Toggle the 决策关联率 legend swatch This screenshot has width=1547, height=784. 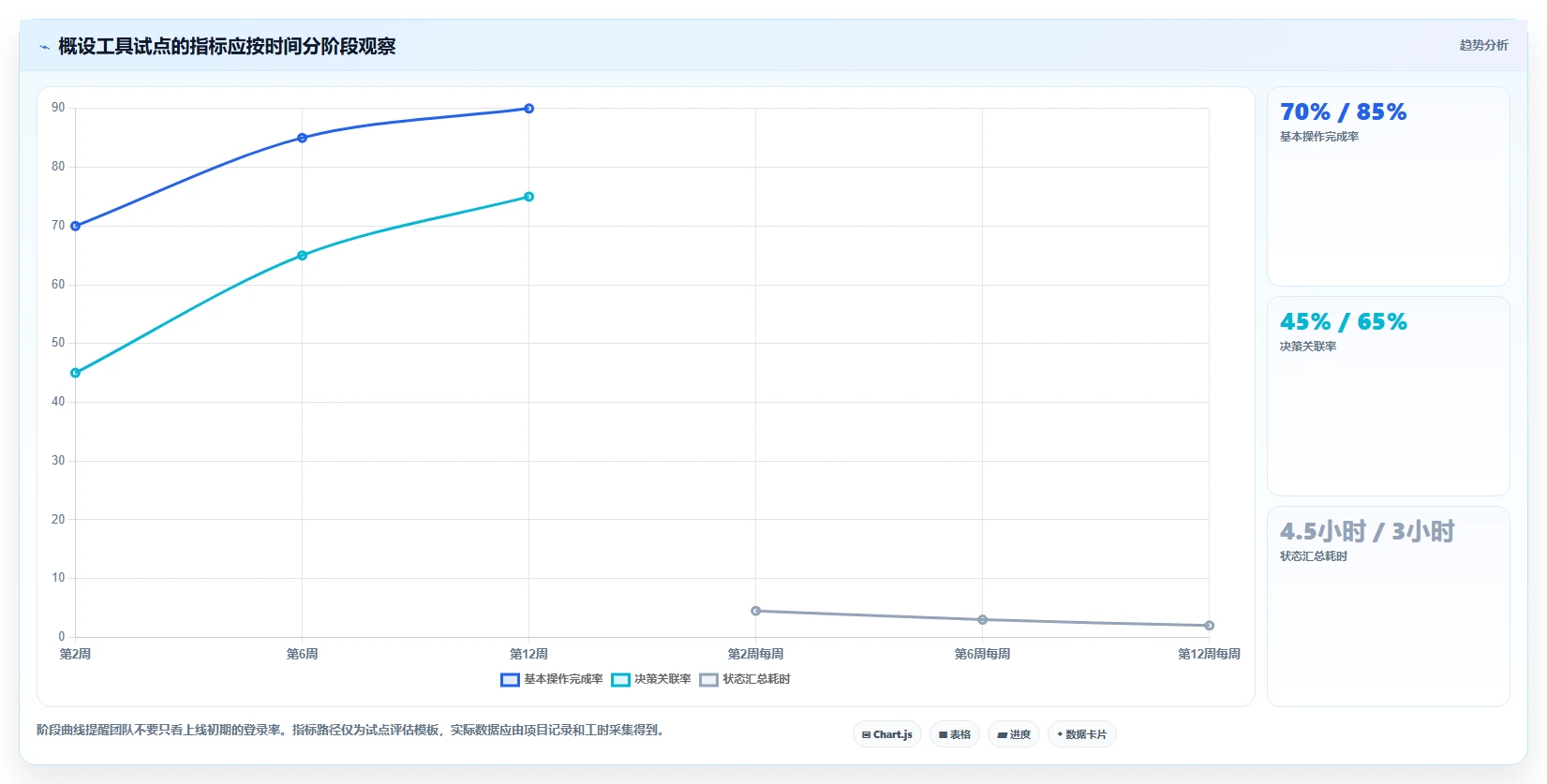[620, 680]
